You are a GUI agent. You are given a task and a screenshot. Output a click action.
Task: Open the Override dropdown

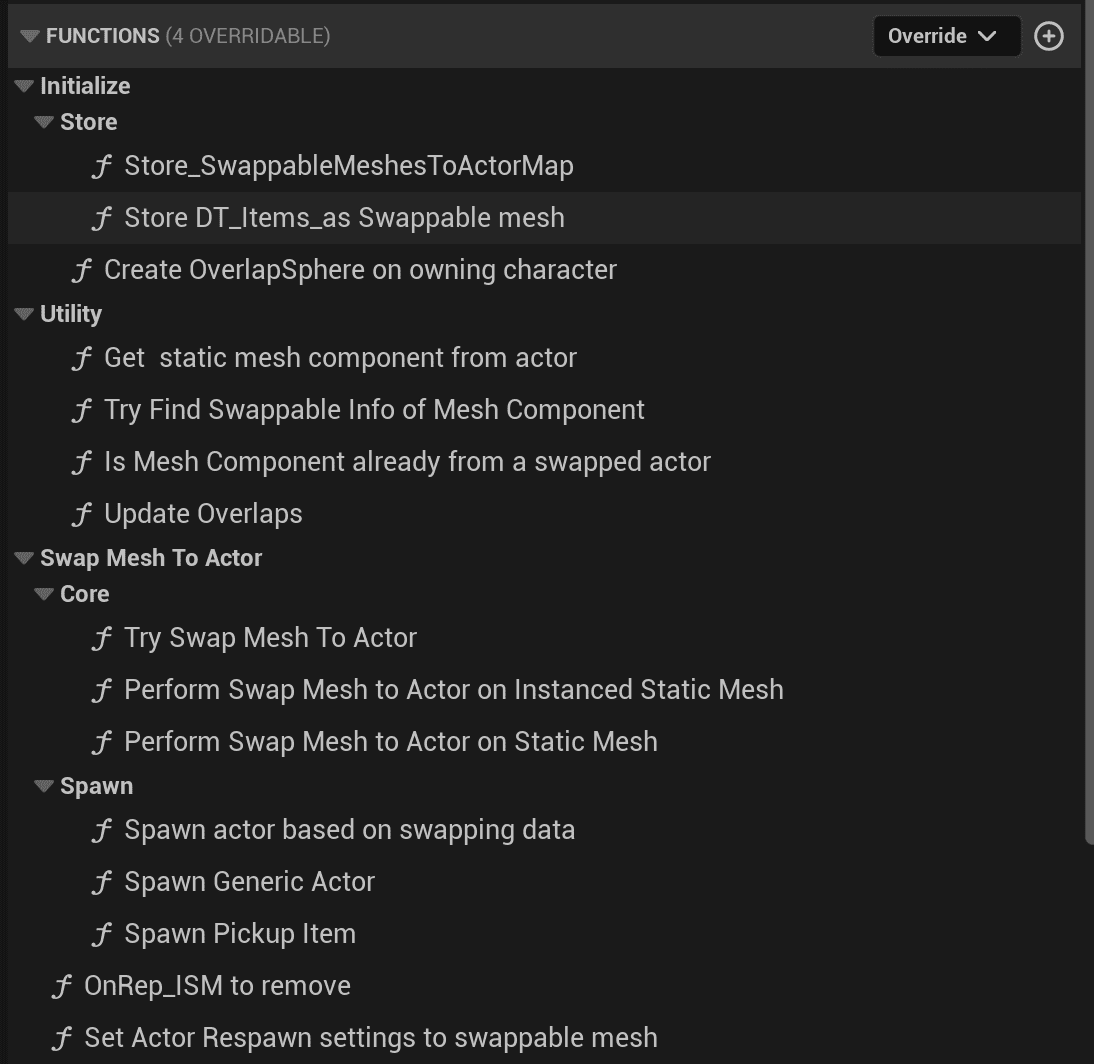click(x=947, y=36)
